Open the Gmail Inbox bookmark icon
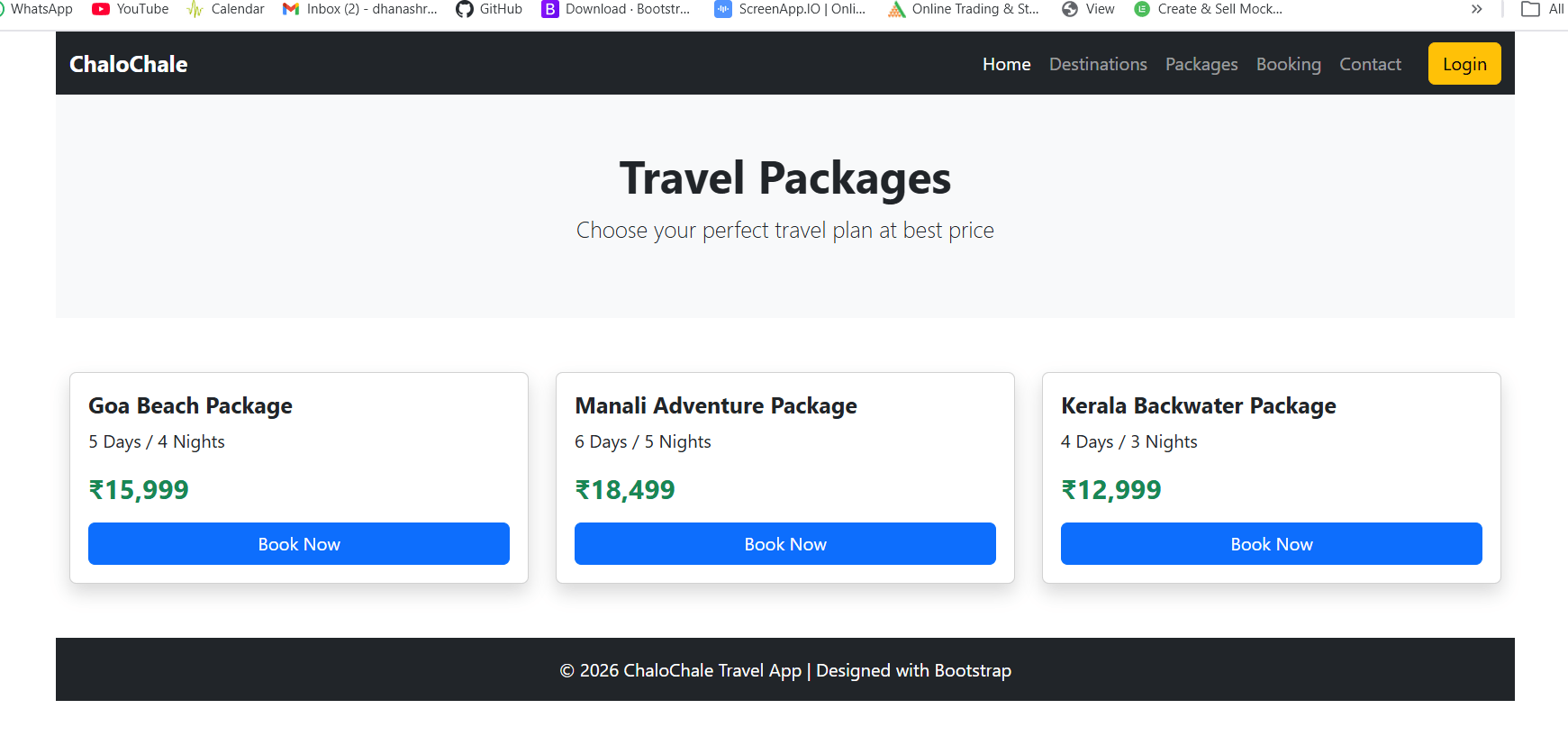The height and width of the screenshot is (736, 1568). [291, 9]
